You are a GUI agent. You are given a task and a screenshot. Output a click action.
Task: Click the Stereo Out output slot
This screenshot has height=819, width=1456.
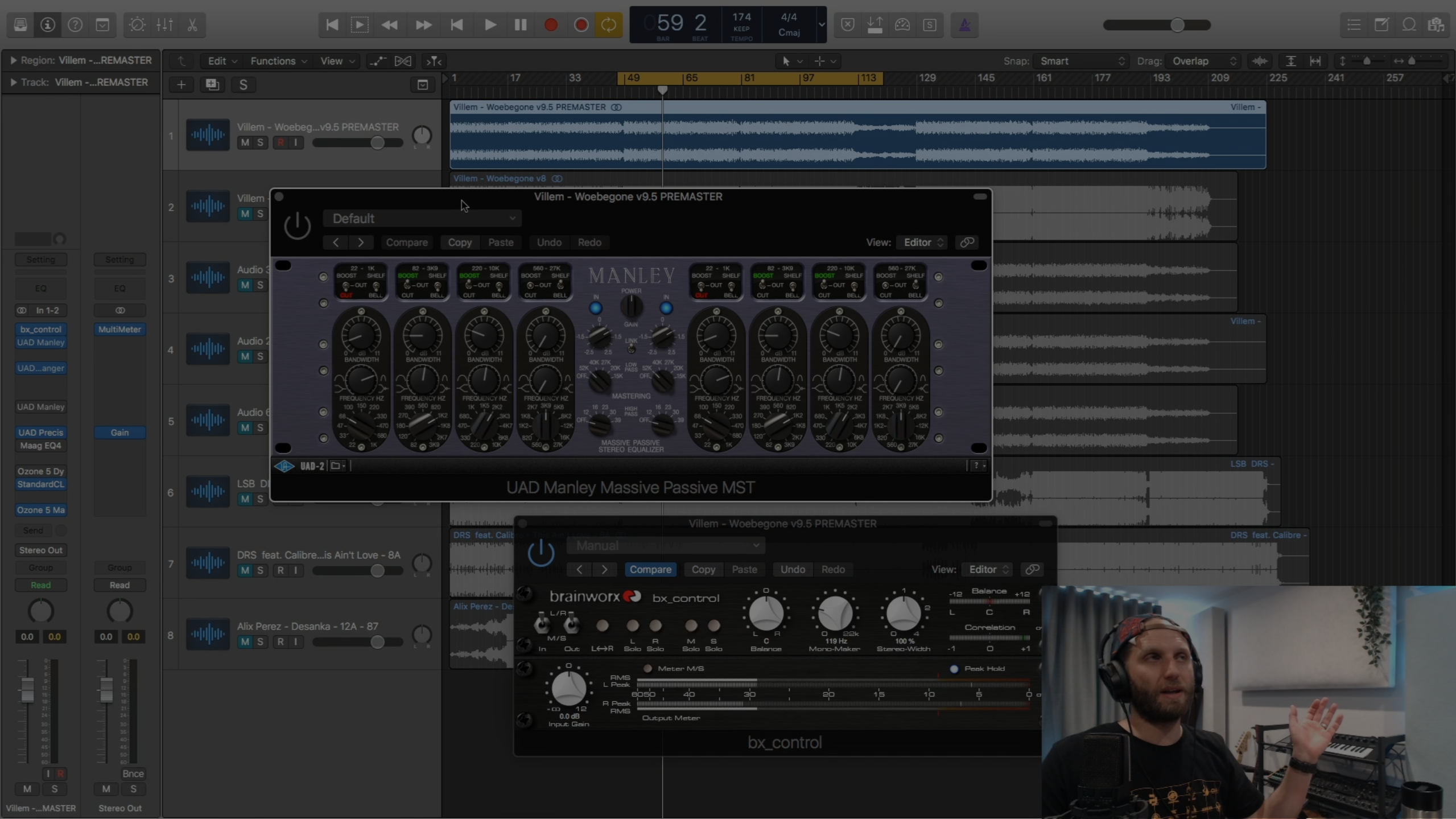[41, 550]
